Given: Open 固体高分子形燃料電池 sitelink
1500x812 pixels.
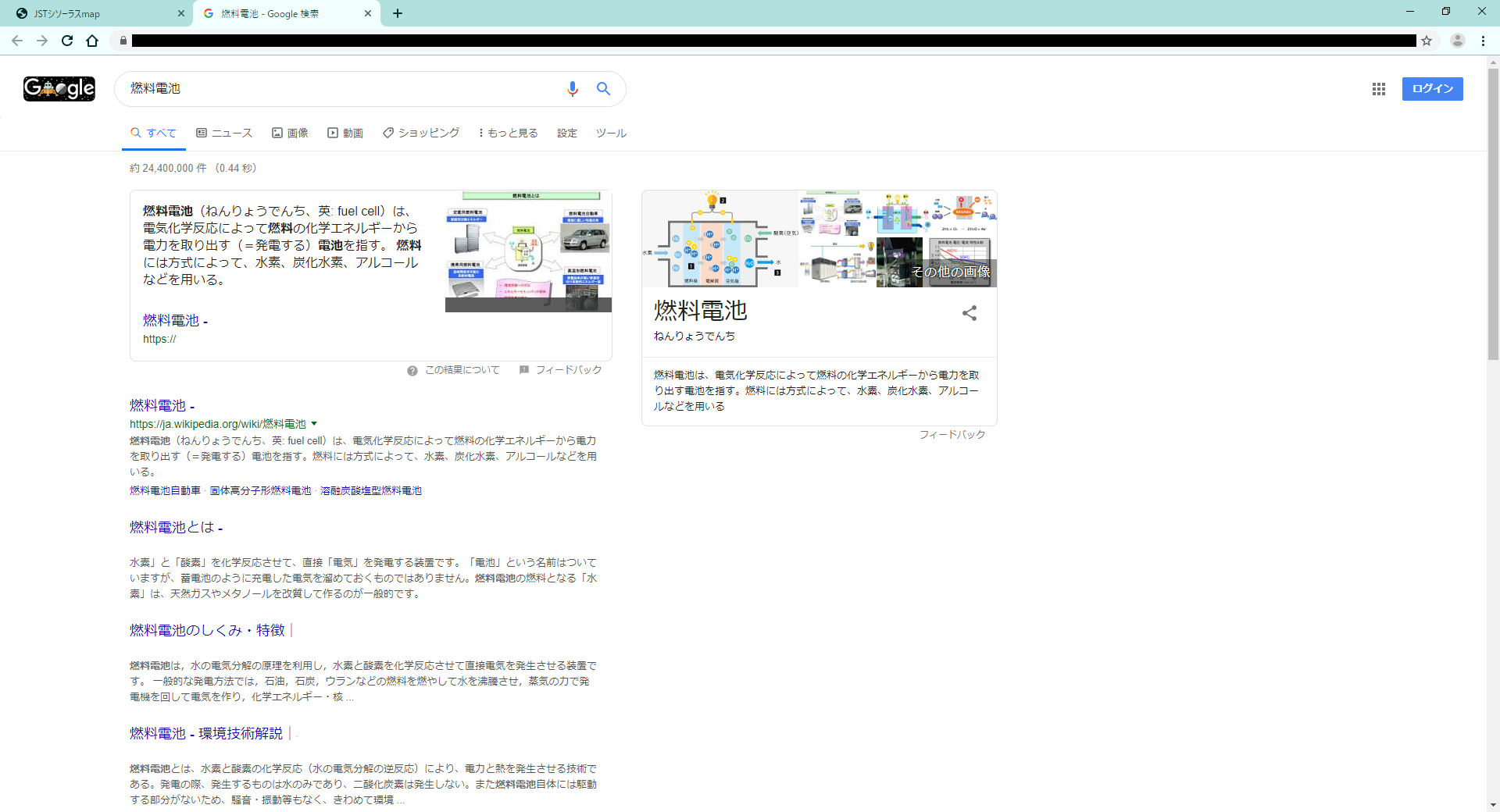Looking at the screenshot, I should (260, 490).
